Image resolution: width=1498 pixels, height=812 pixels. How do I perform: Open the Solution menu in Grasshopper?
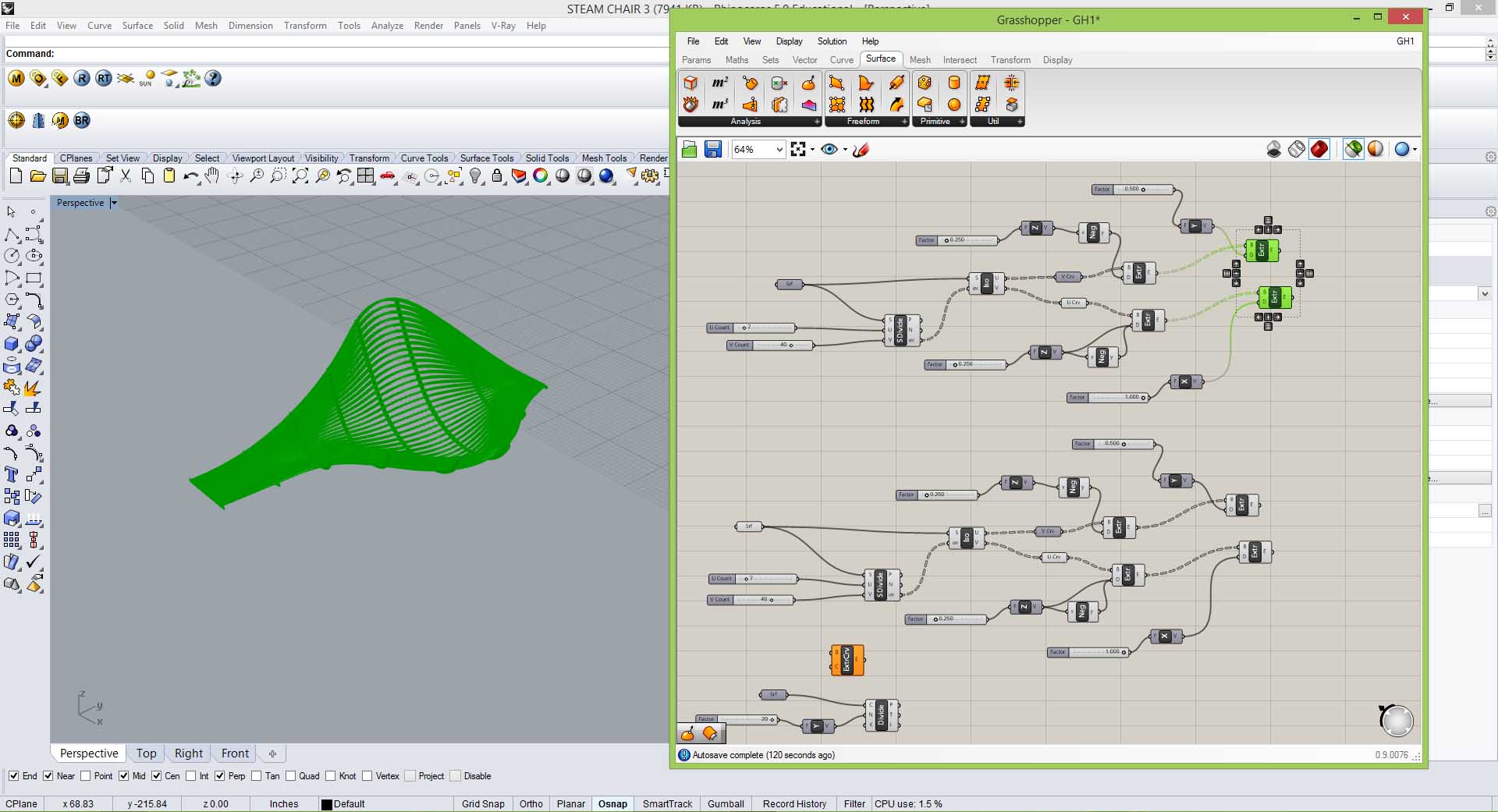click(x=831, y=41)
